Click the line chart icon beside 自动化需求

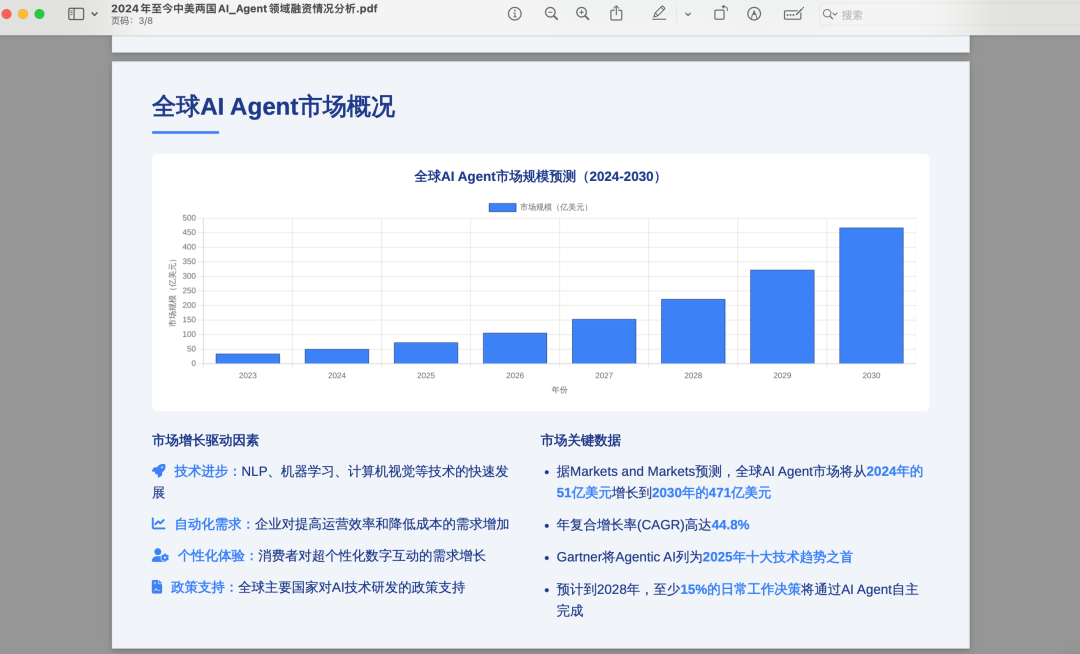pos(158,524)
